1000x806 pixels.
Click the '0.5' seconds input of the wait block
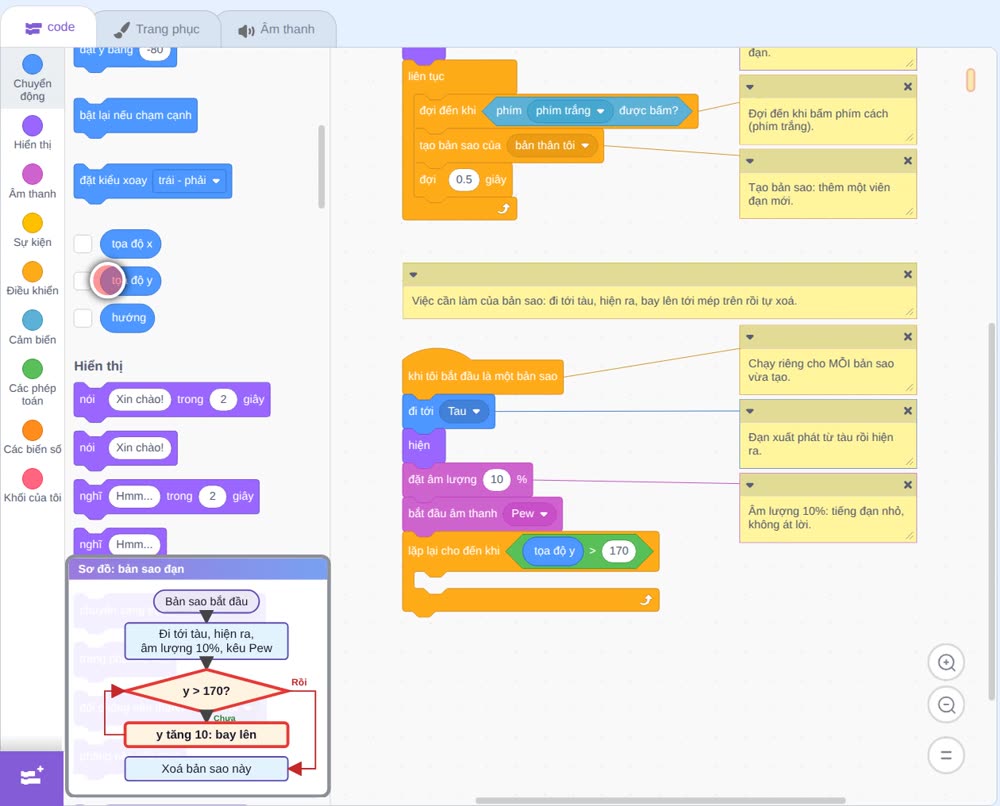[x=464, y=180]
